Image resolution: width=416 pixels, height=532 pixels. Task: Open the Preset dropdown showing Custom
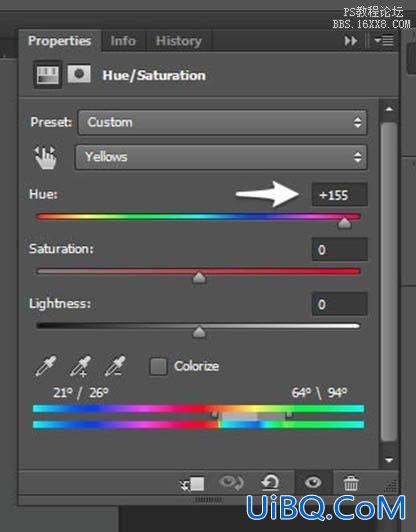223,122
